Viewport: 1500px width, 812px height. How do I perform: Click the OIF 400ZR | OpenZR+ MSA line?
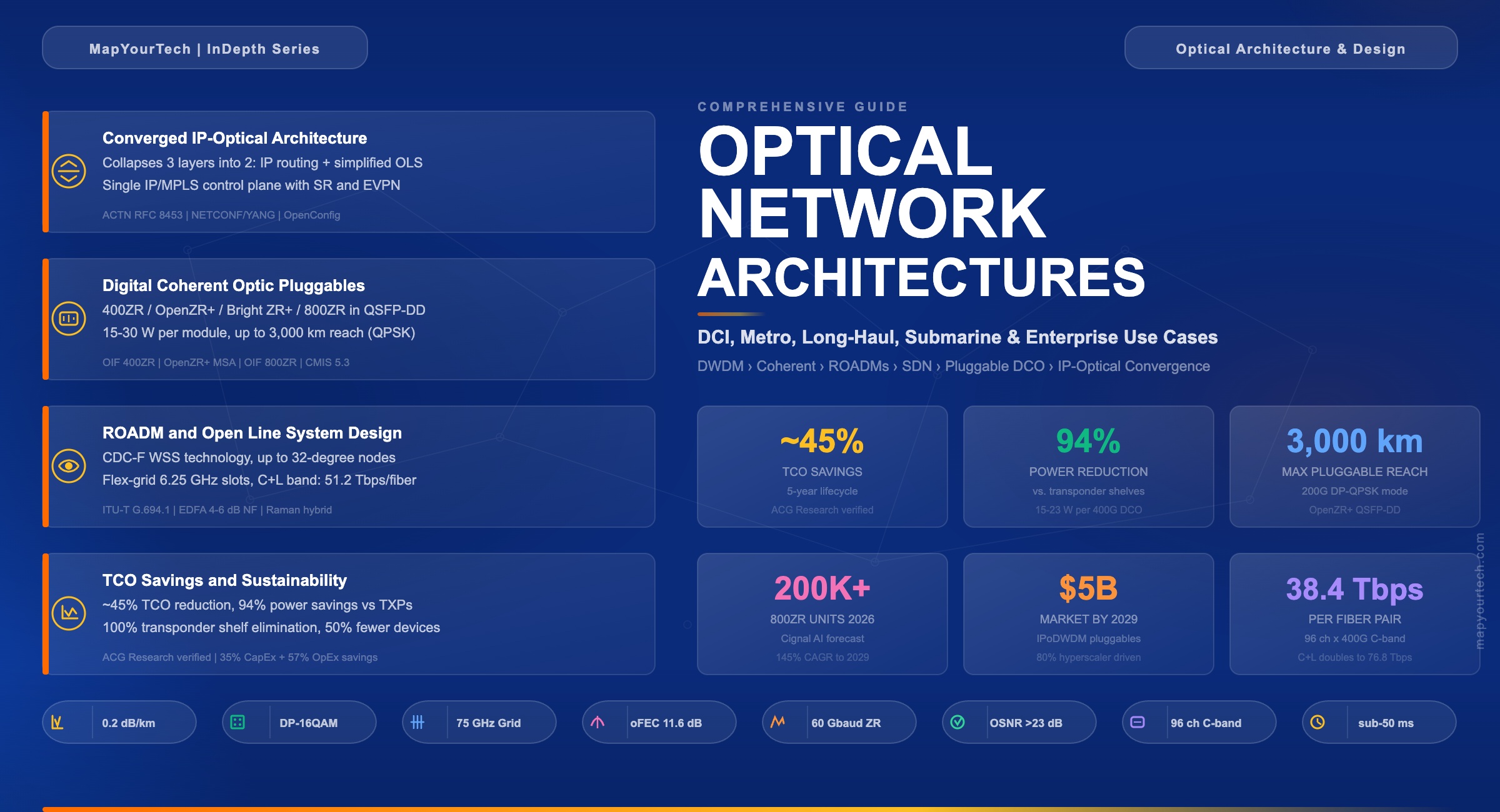click(226, 362)
